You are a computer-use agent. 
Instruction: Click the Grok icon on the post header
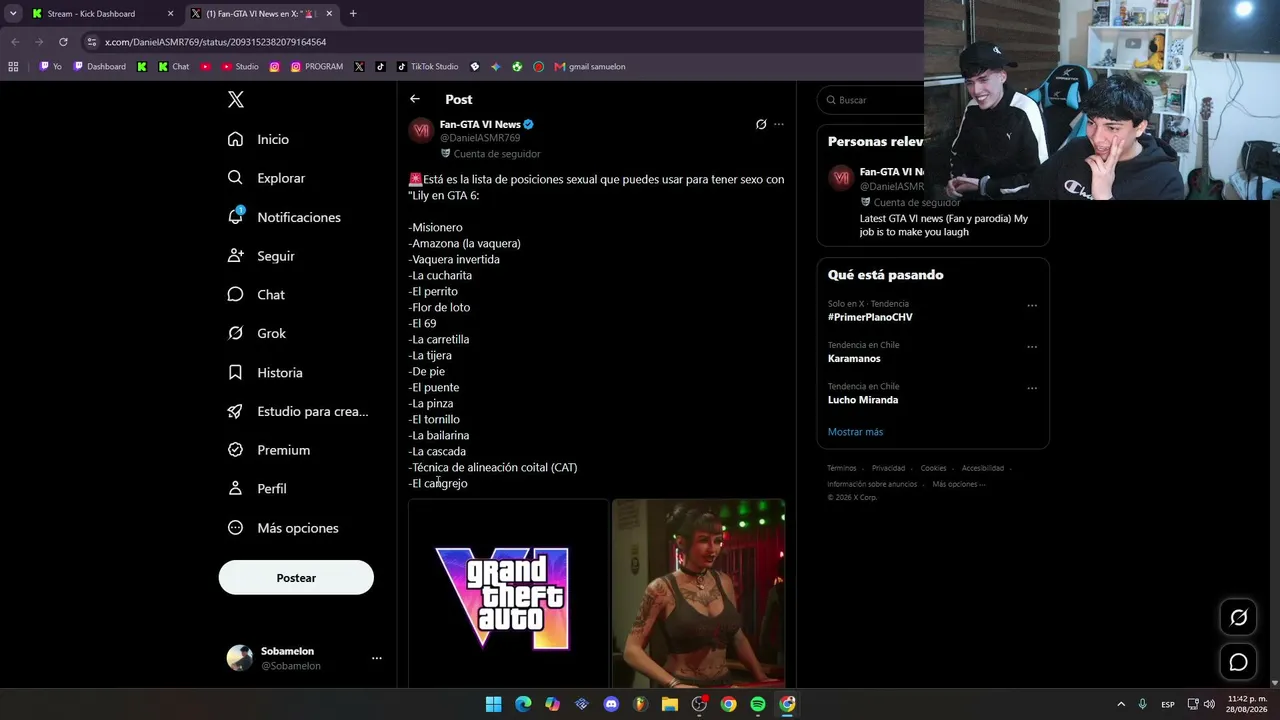tap(761, 125)
